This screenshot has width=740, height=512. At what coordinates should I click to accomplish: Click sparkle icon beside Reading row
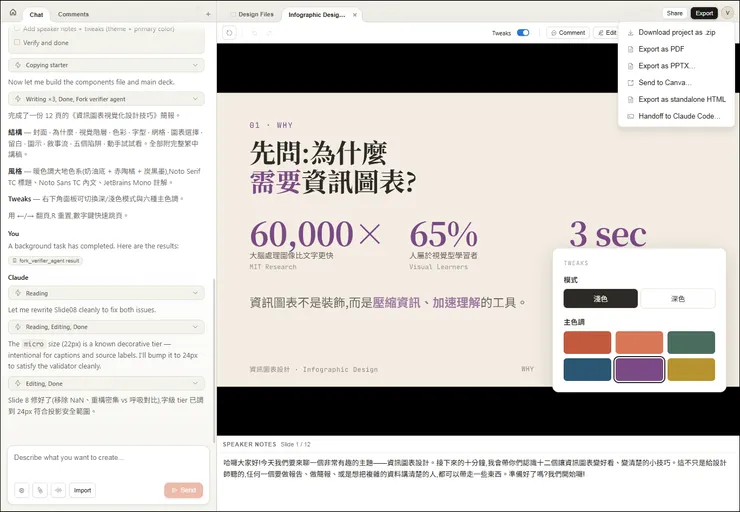coord(18,293)
